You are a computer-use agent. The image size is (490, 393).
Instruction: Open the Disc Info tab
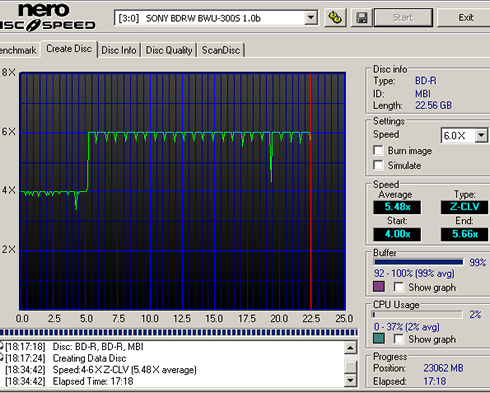[x=119, y=50]
